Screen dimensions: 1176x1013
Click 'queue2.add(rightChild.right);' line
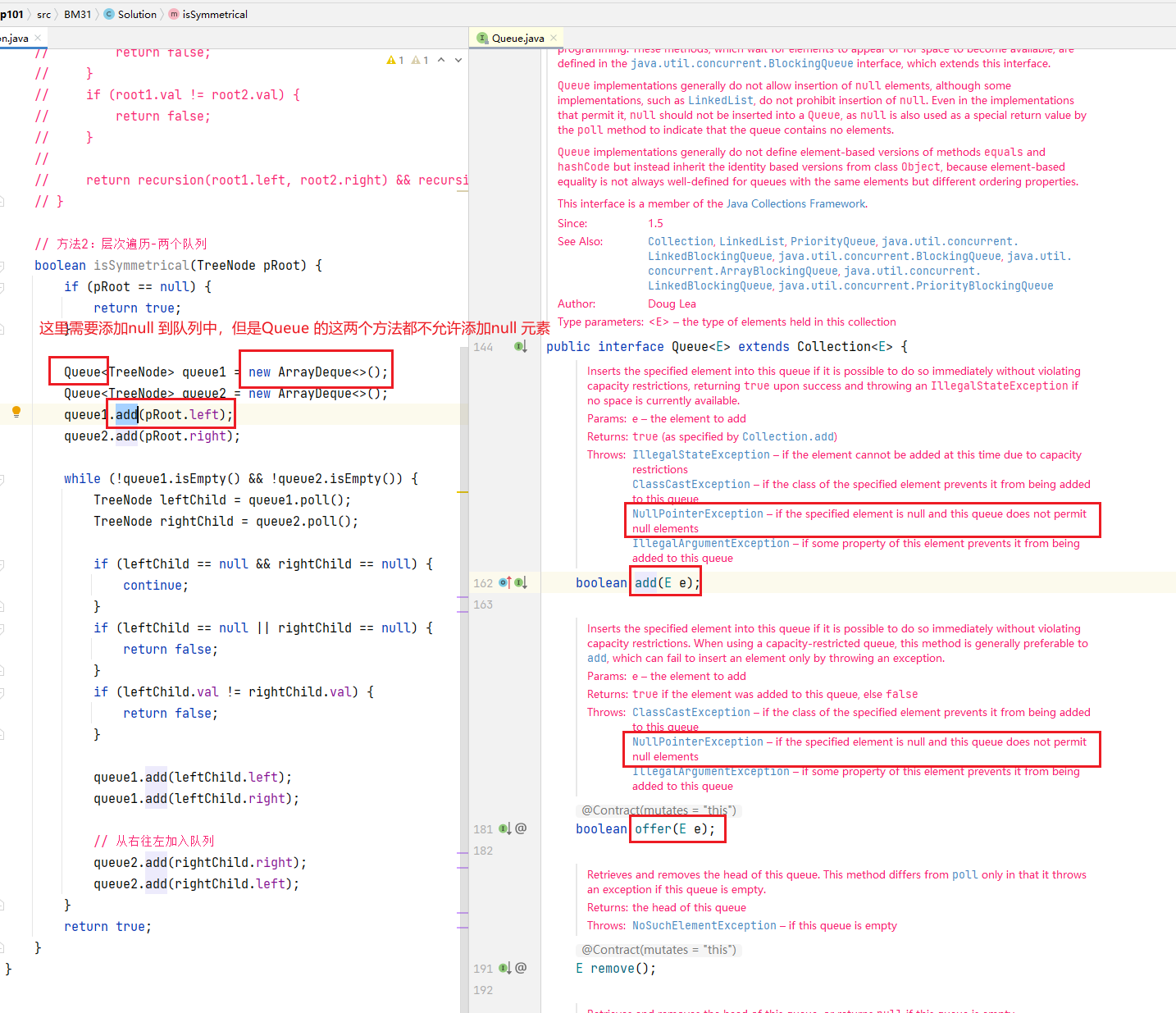200,862
